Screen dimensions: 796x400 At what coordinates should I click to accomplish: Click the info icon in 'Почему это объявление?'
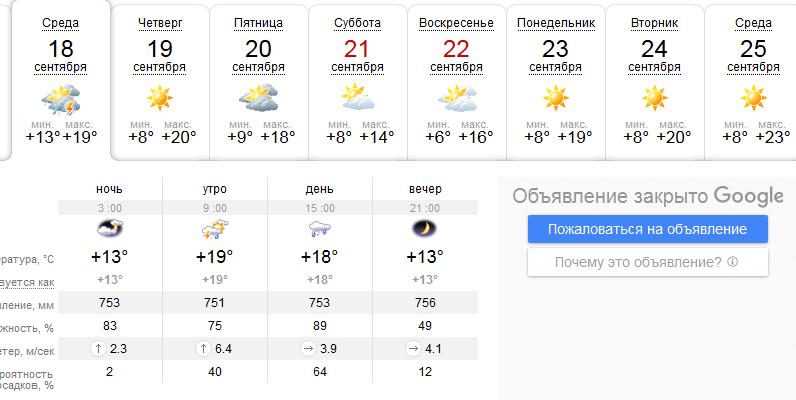pos(732,262)
